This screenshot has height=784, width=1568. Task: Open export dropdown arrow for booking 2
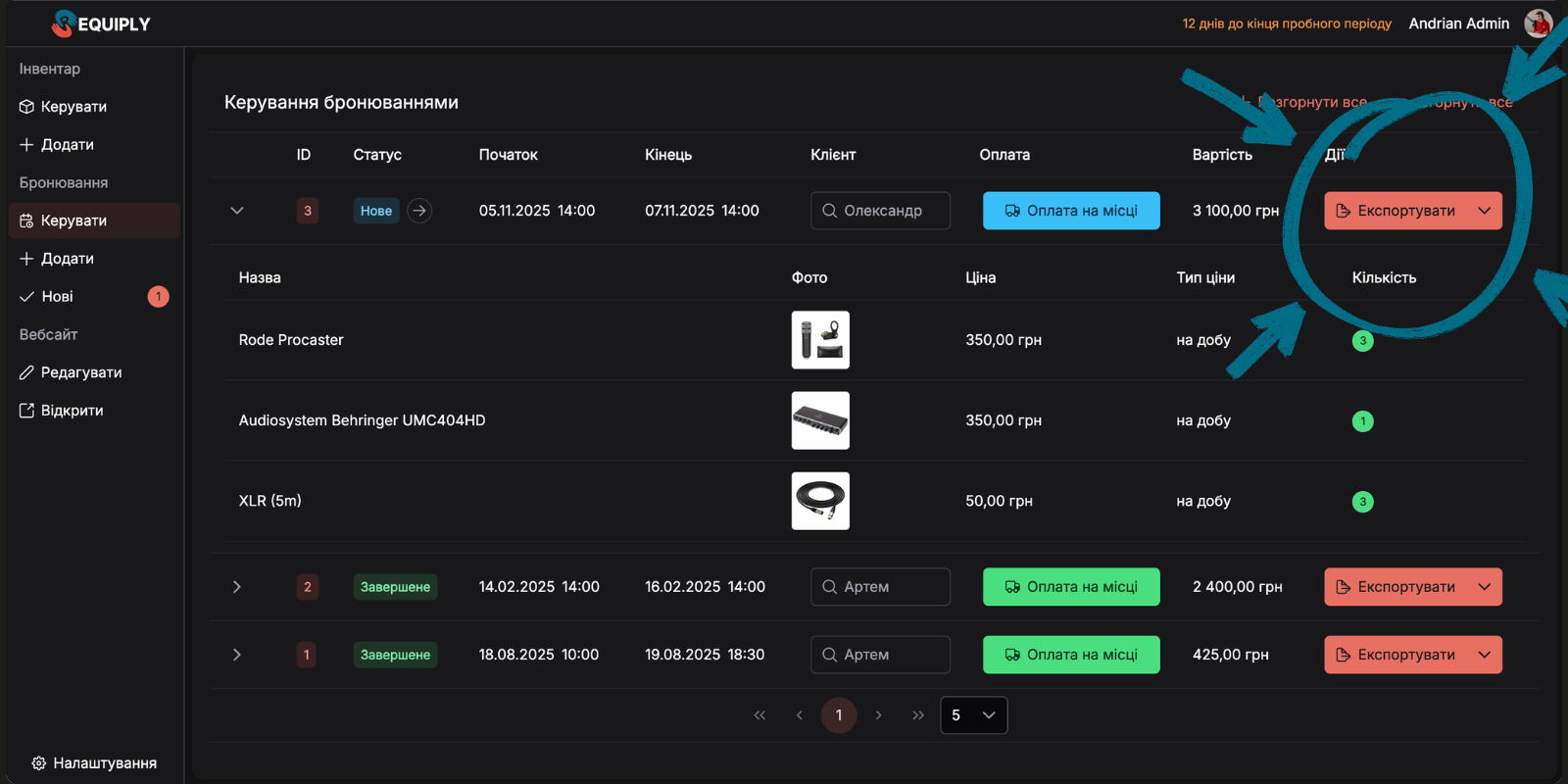tap(1485, 587)
